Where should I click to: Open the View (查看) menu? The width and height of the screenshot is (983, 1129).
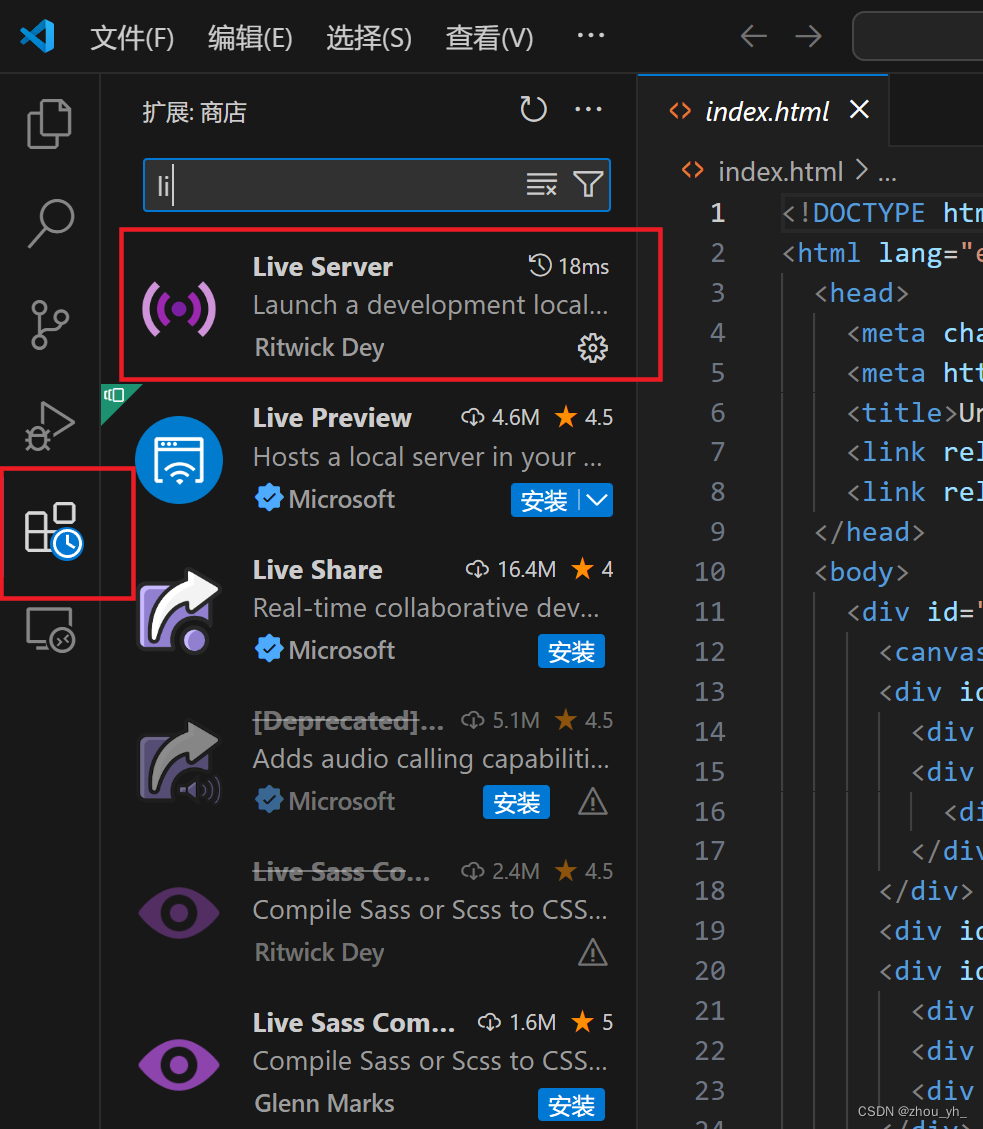coord(489,37)
